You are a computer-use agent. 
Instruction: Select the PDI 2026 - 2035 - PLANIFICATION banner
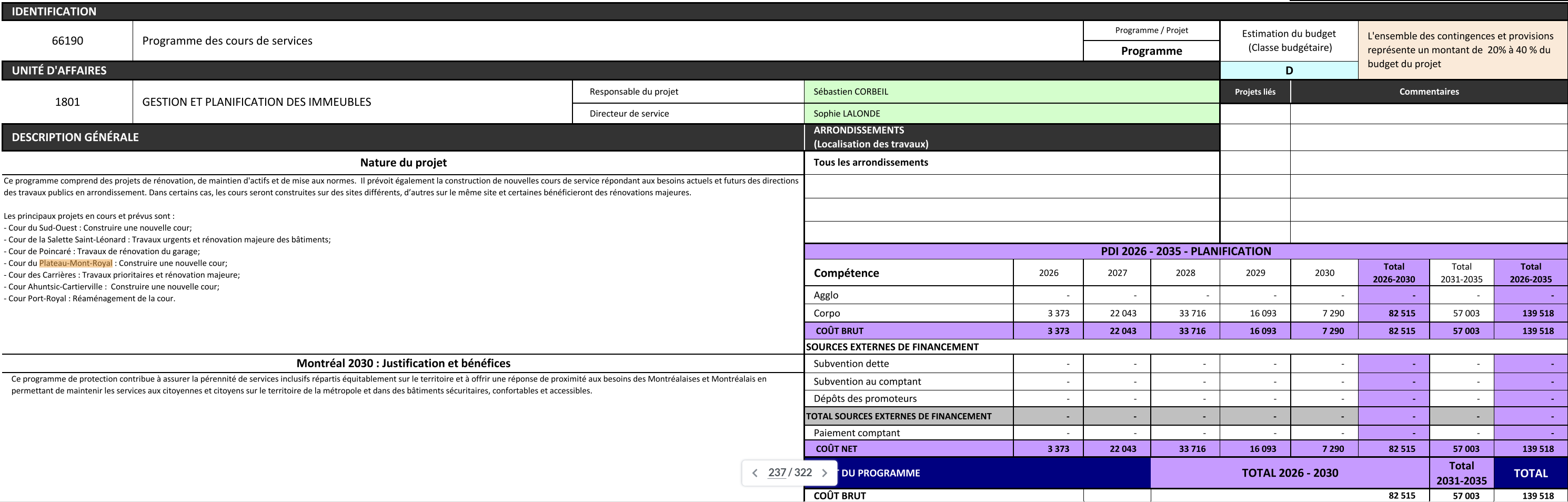click(1185, 252)
